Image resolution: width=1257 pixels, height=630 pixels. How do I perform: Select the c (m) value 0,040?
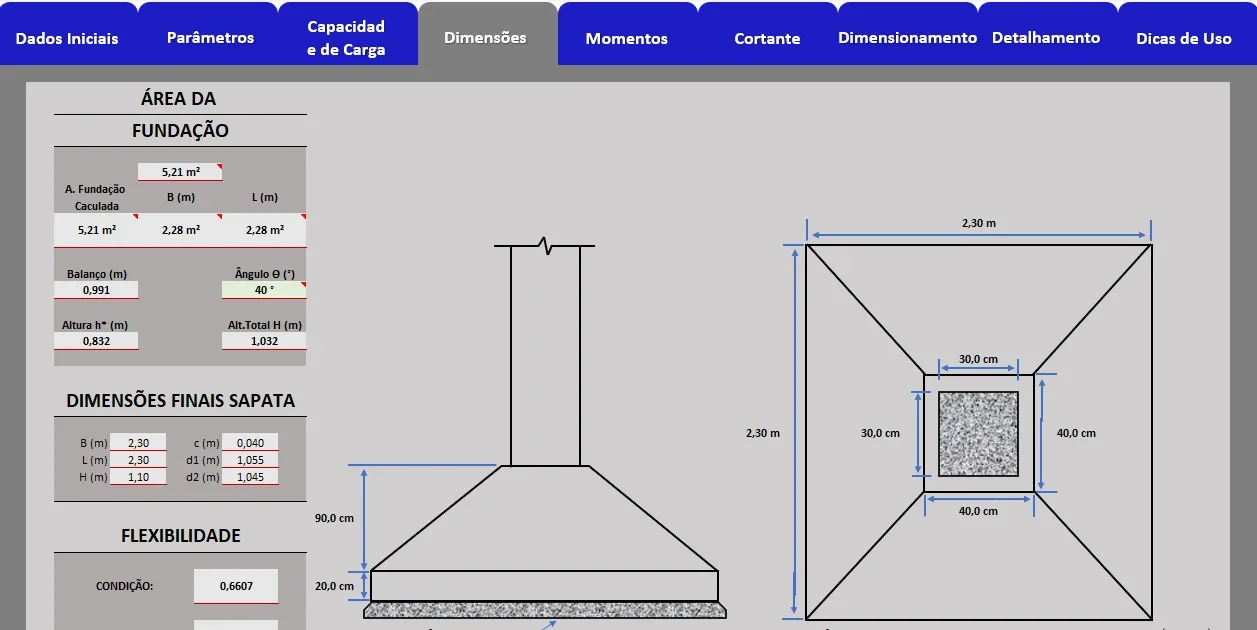tap(250, 443)
